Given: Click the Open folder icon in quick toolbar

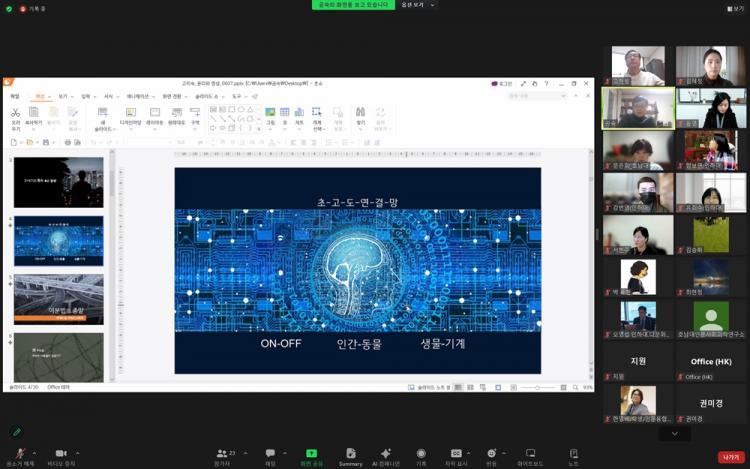Looking at the screenshot, I should click(30, 142).
